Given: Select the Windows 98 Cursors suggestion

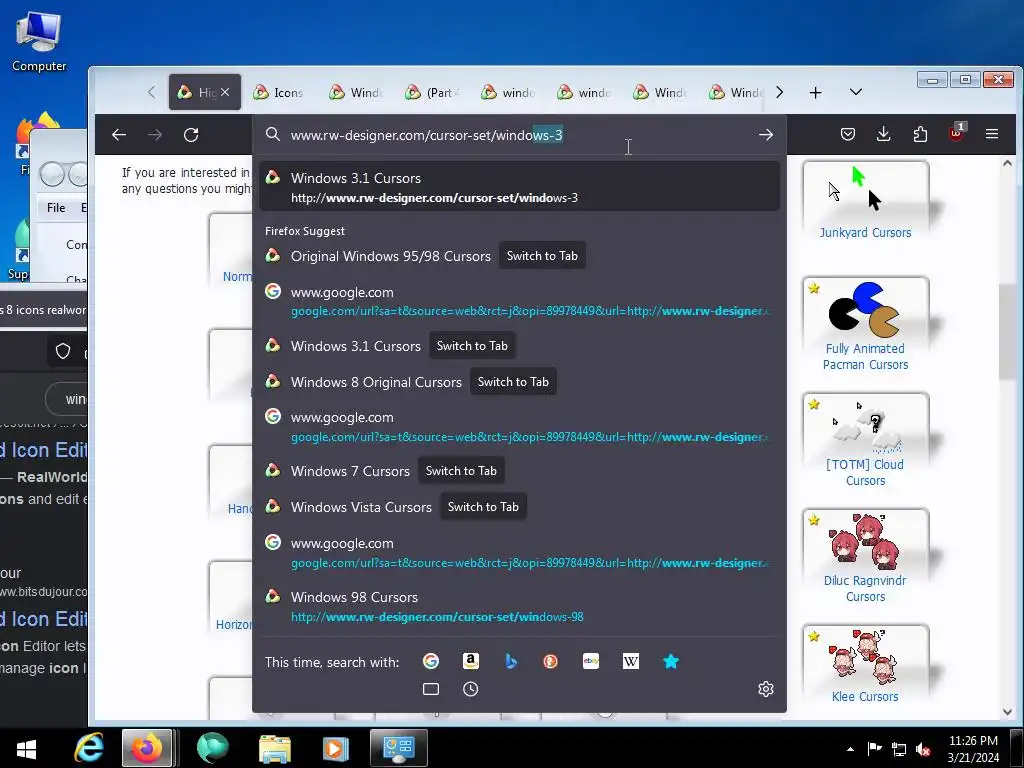Looking at the screenshot, I should click(519, 606).
